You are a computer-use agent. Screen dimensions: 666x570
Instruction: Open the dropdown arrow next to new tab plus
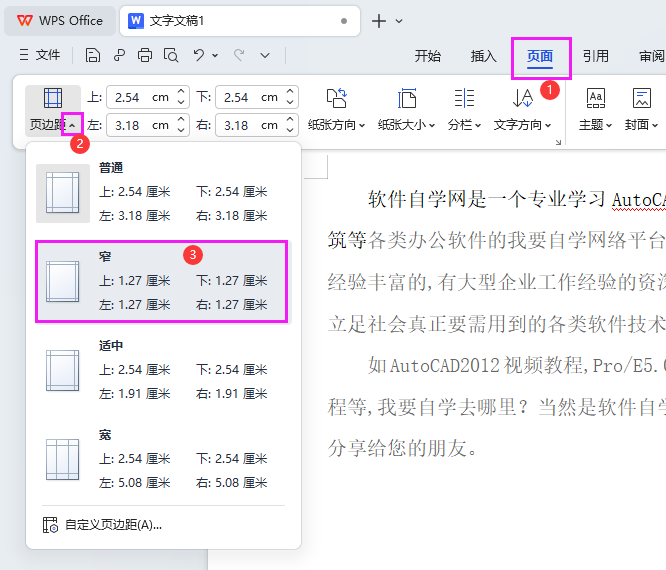point(399,21)
